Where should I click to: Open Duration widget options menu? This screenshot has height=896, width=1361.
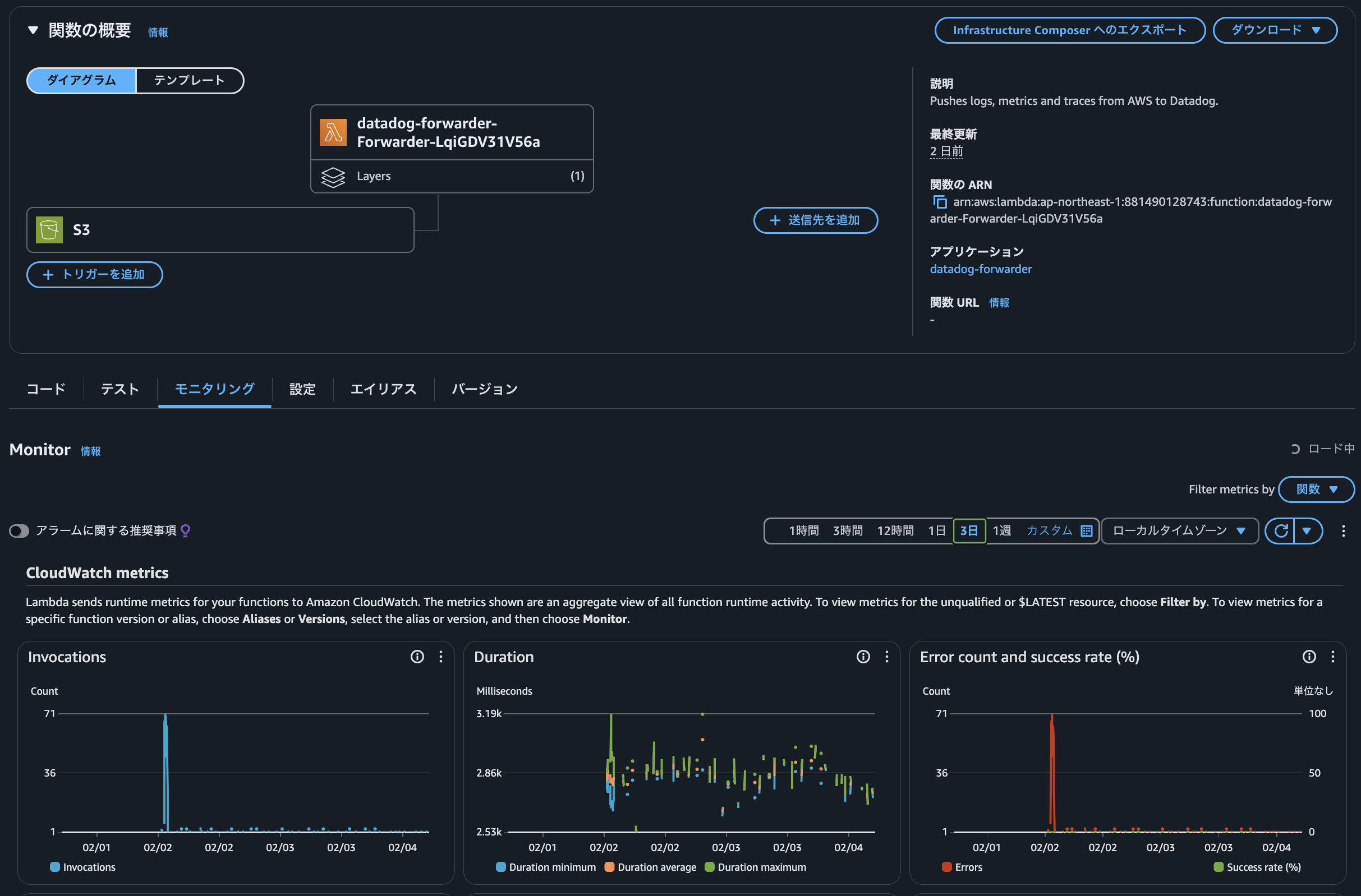pos(887,657)
